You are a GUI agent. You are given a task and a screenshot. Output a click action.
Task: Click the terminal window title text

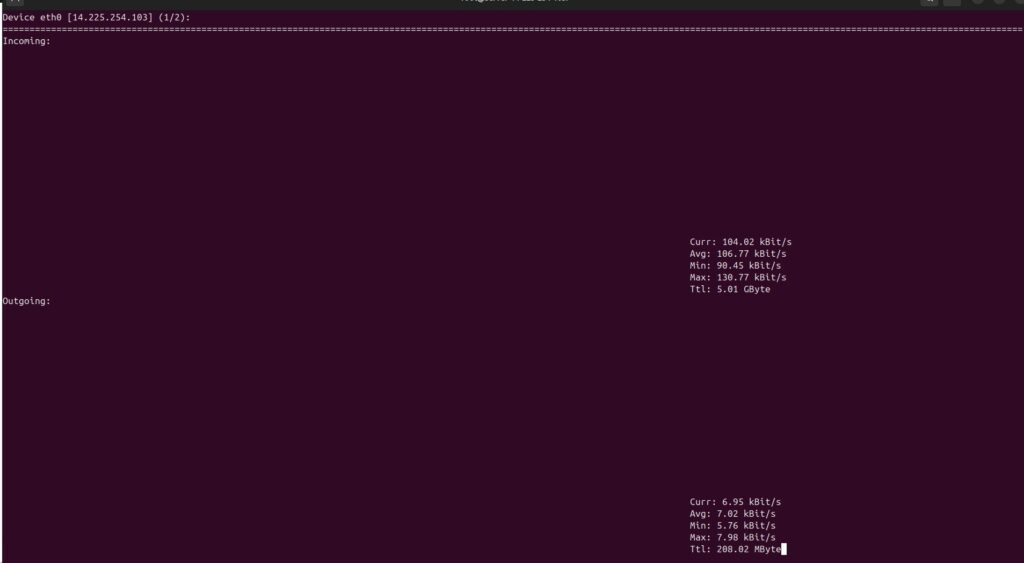point(511,3)
